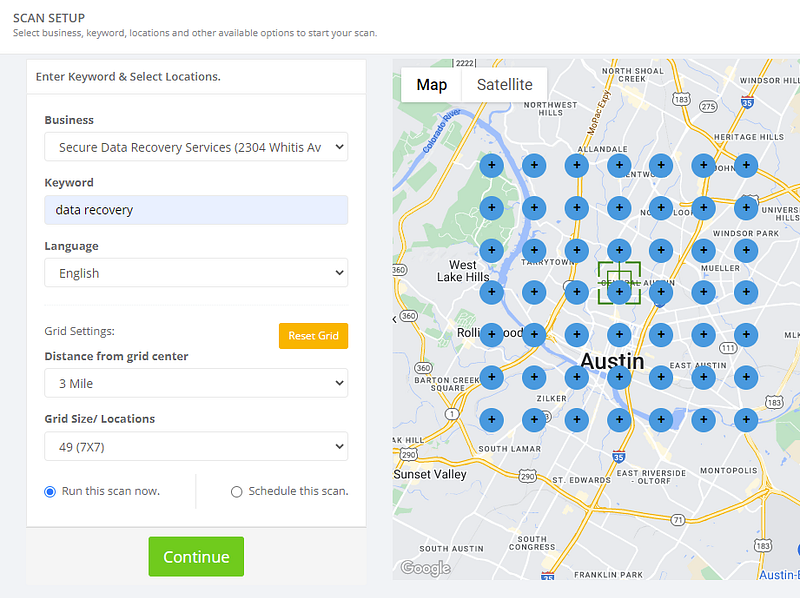The height and width of the screenshot is (598, 800).
Task: Click the grid point covering the Rollingwood label
Action: 492,334
